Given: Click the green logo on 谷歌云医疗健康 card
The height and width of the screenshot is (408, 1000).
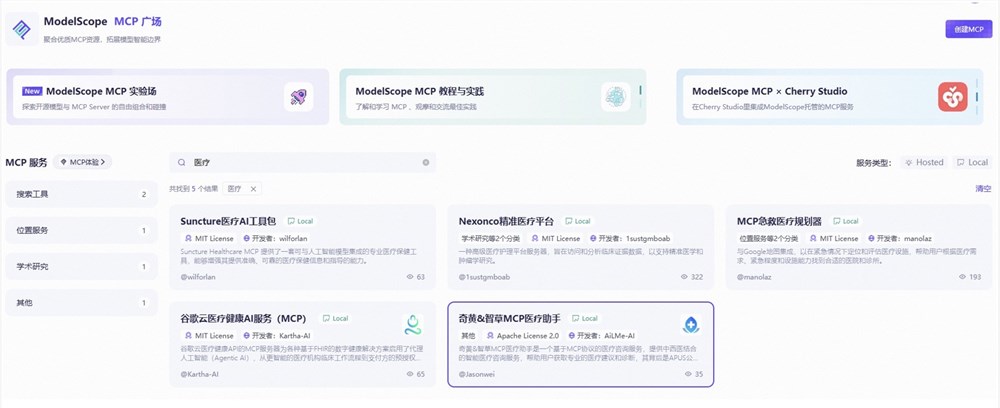Looking at the screenshot, I should coord(412,324).
